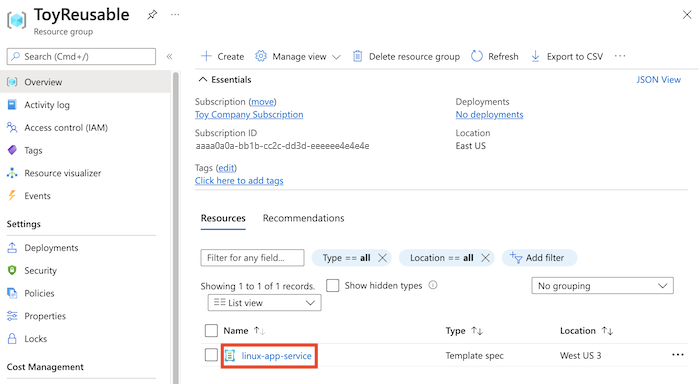Sort by the Name column
Viewport: 700px width, 384px height.
click(244, 331)
